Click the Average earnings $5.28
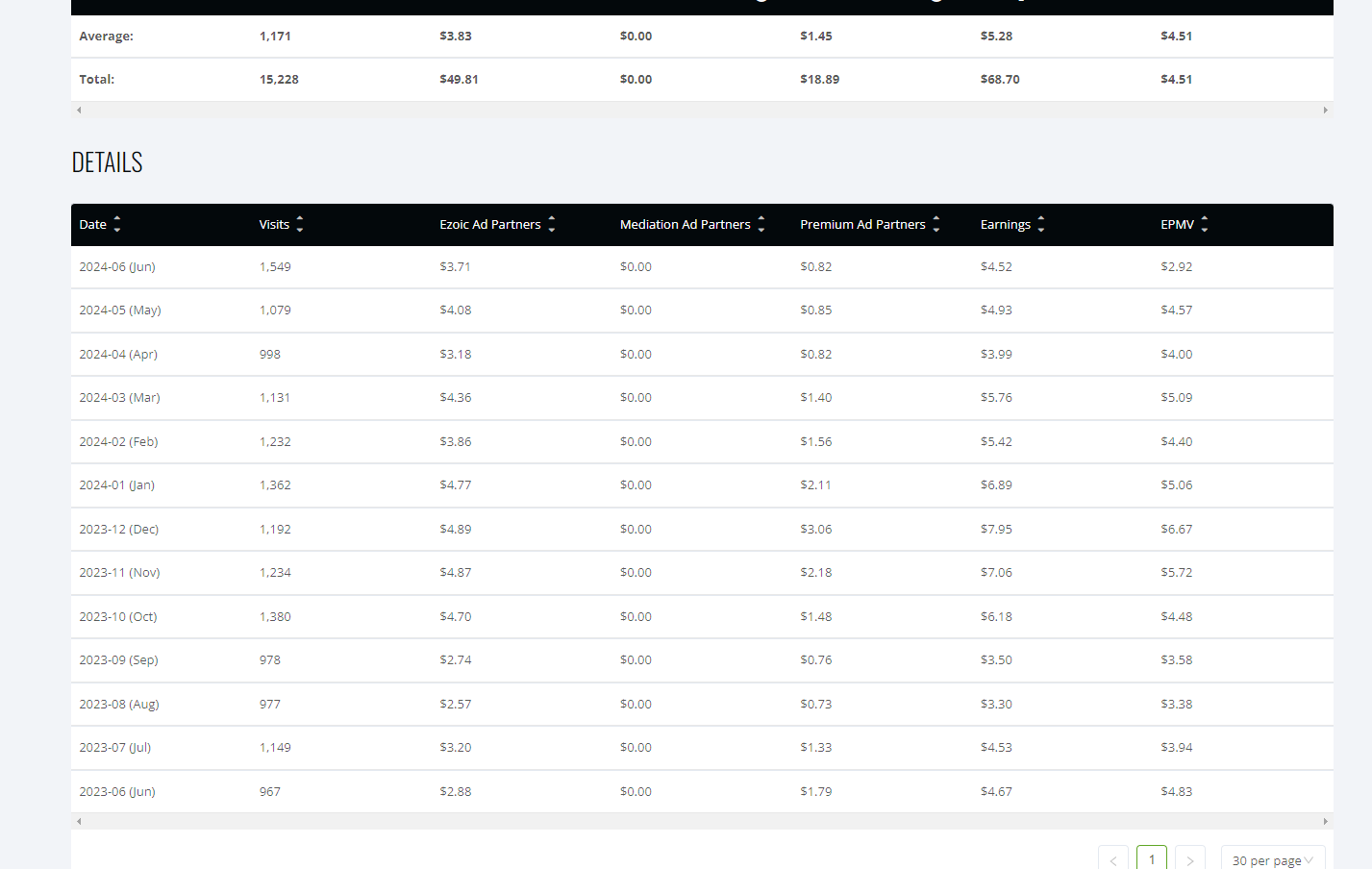Image resolution: width=1372 pixels, height=869 pixels. click(x=996, y=37)
